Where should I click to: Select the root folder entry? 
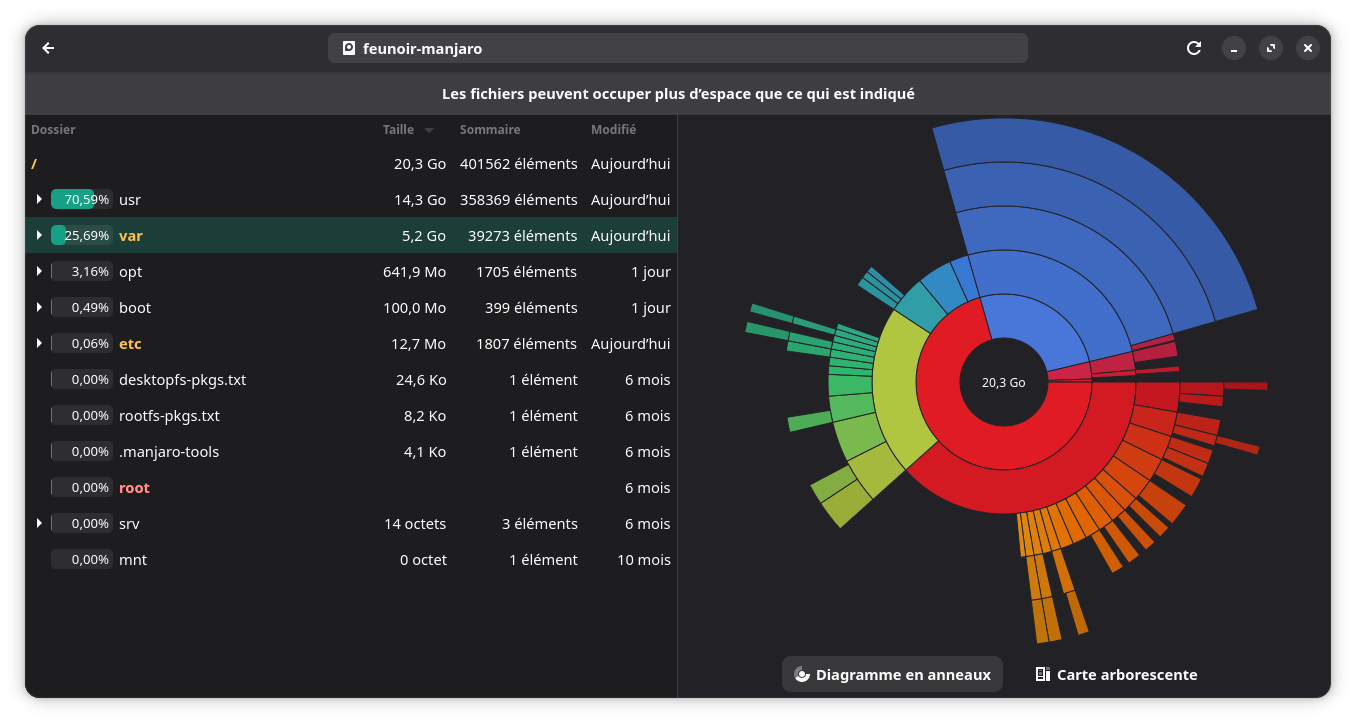[134, 488]
